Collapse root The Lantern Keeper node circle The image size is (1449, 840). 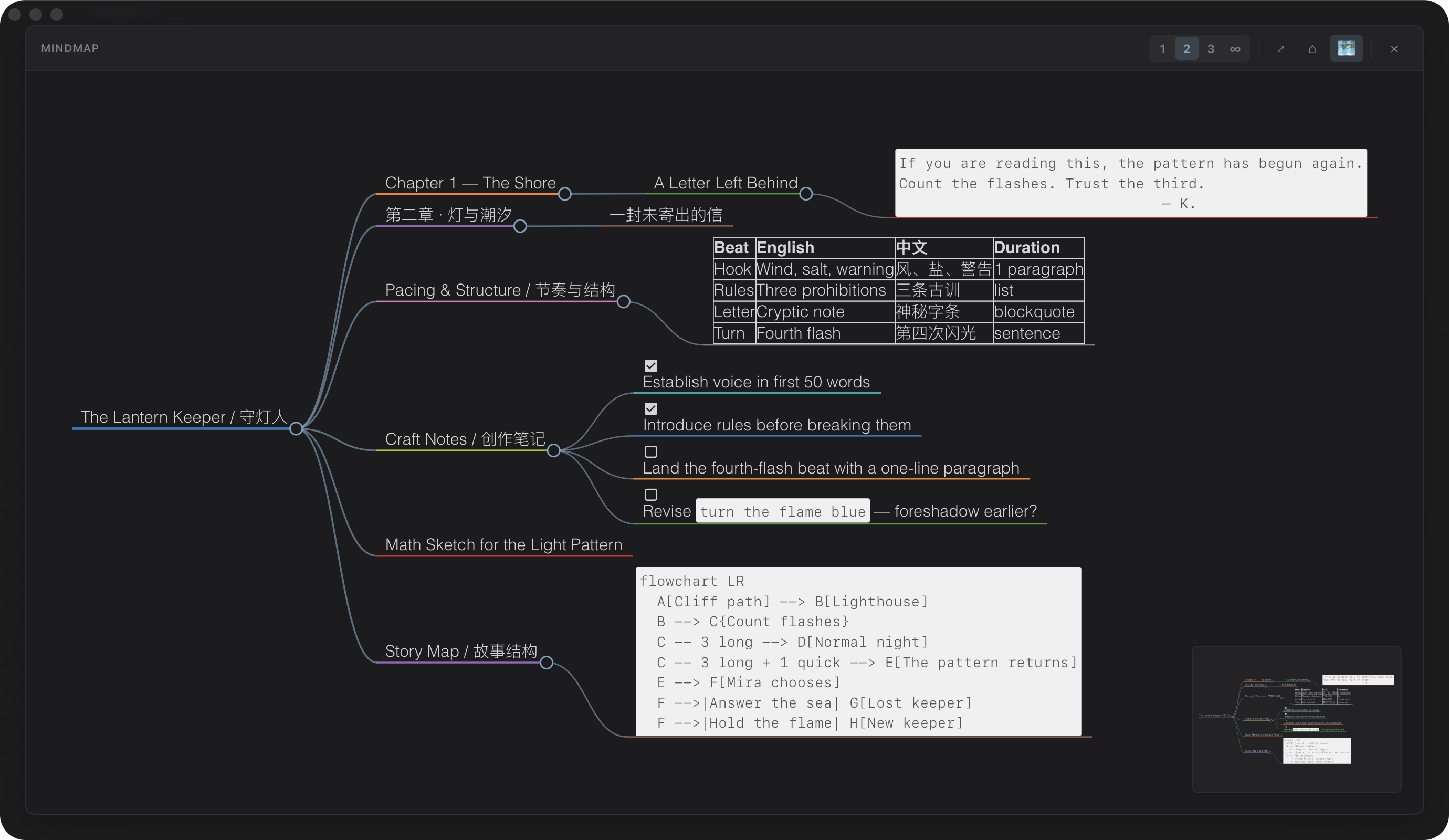coord(296,429)
